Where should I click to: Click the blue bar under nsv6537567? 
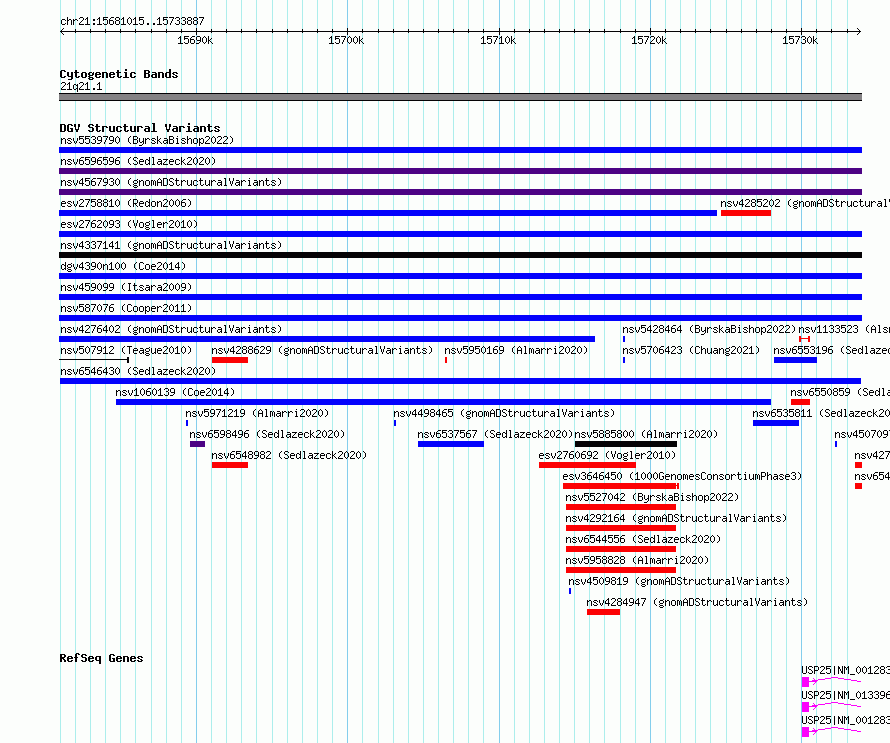click(x=451, y=444)
